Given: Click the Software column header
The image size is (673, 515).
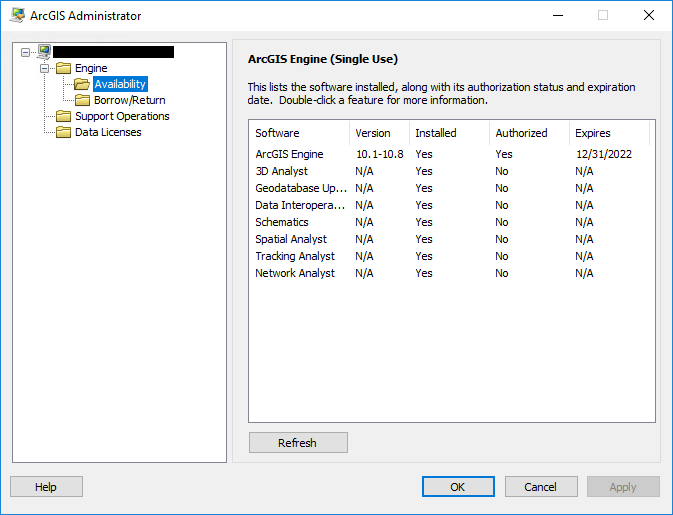Looking at the screenshot, I should (299, 133).
